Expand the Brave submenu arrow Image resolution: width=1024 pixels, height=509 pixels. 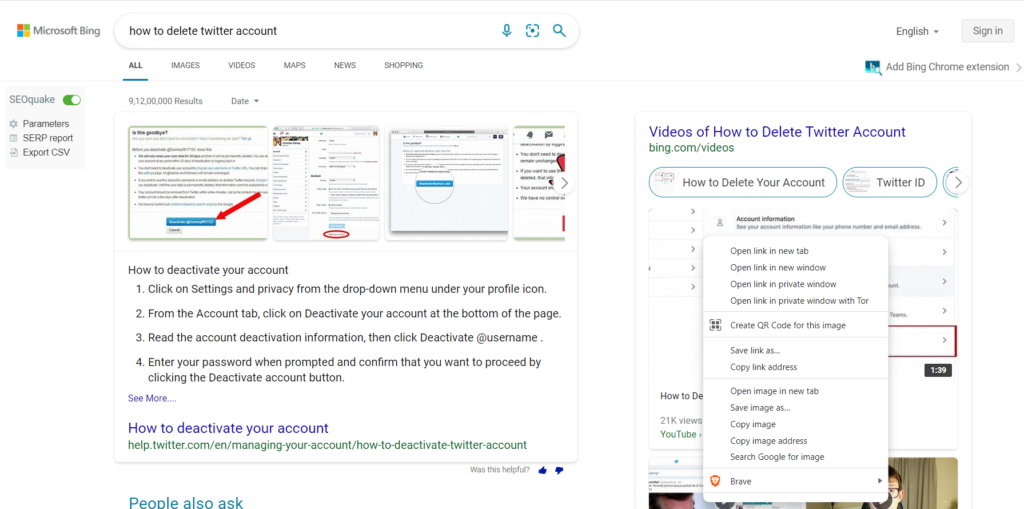click(x=880, y=481)
